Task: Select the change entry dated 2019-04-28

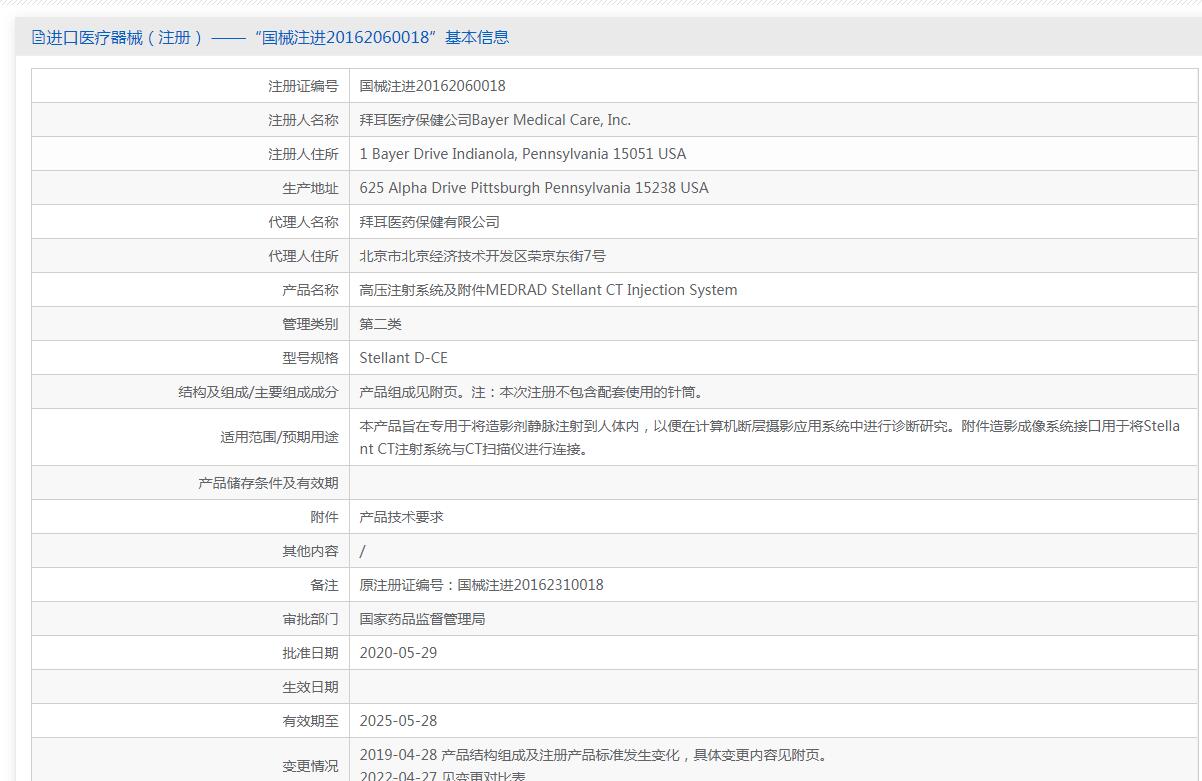Action: [x=594, y=755]
